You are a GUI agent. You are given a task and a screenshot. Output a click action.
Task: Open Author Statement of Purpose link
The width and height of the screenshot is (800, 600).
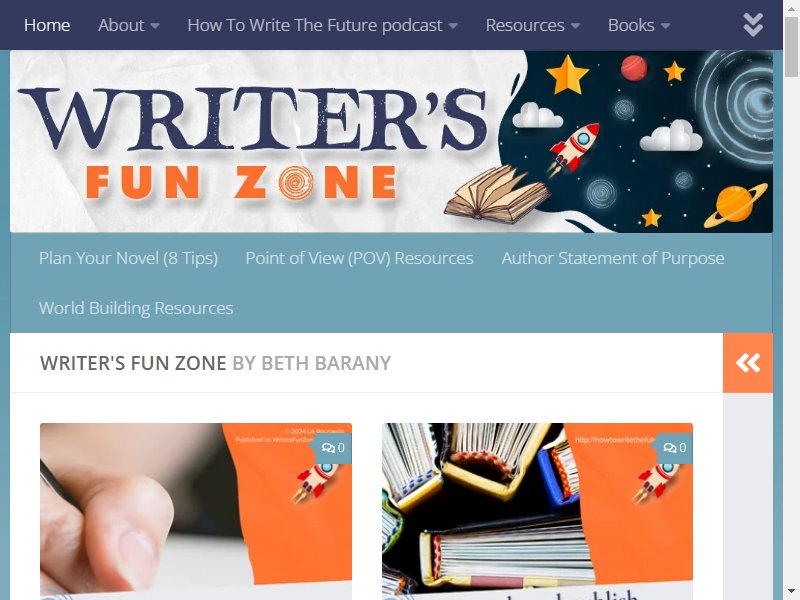pos(613,258)
